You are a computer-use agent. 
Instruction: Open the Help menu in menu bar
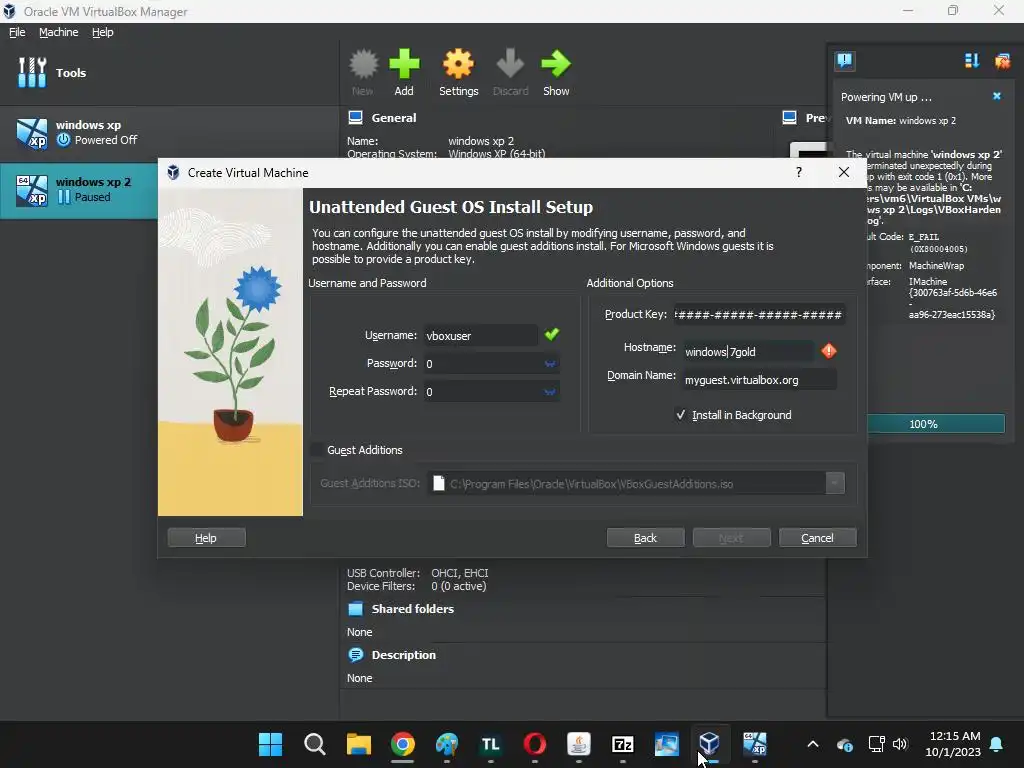pyautogui.click(x=103, y=32)
